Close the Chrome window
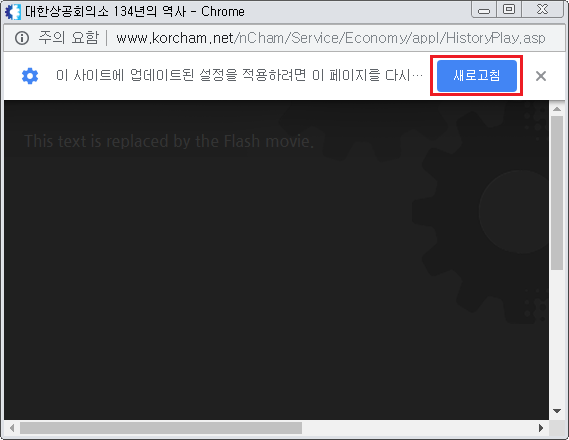This screenshot has width=569, height=440. tap(542, 9)
